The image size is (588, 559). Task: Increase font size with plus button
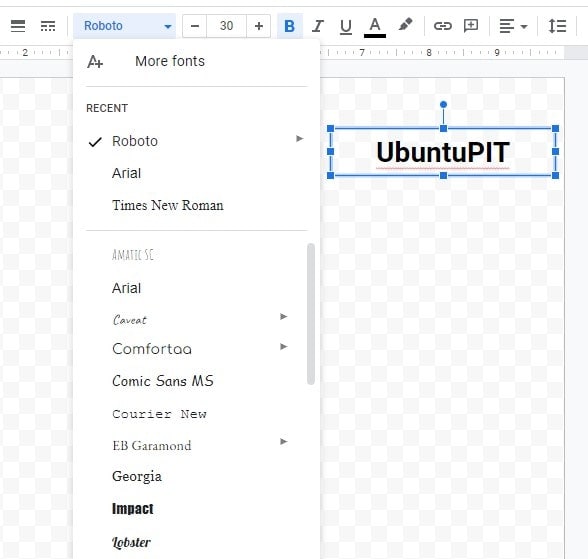tap(258, 26)
